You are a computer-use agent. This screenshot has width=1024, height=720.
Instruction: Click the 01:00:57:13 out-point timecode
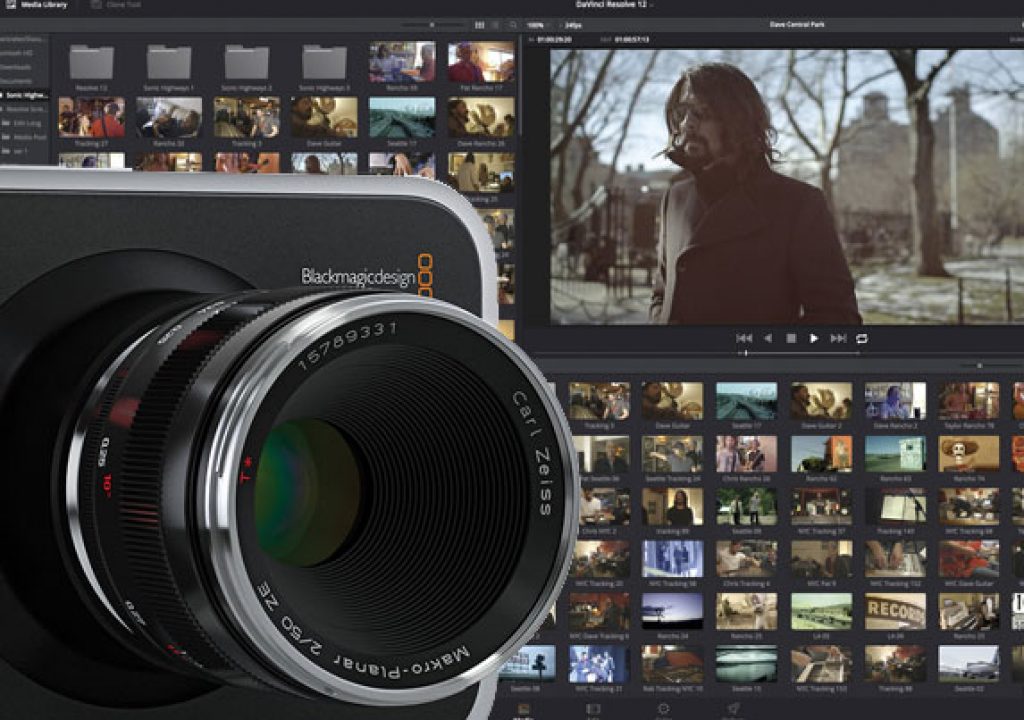632,40
